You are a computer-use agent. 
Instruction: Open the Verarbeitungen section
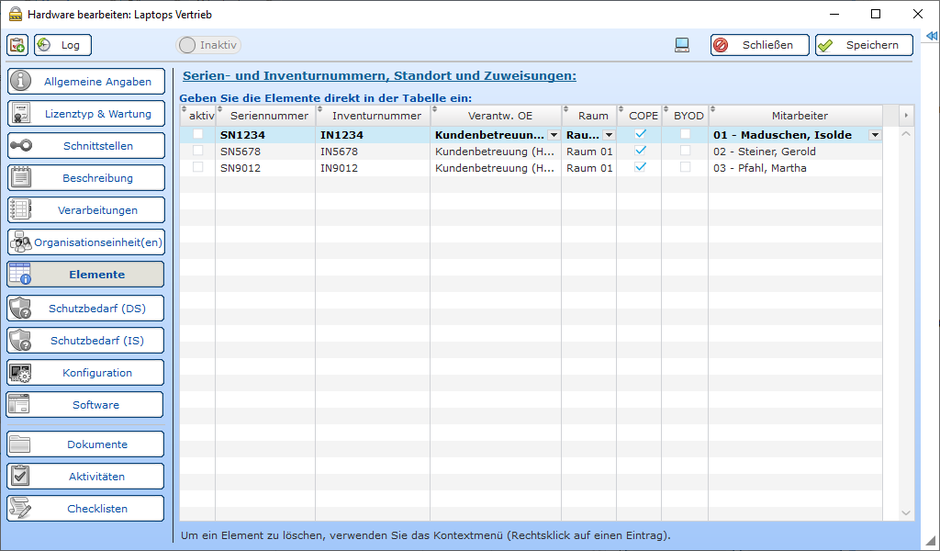86,210
